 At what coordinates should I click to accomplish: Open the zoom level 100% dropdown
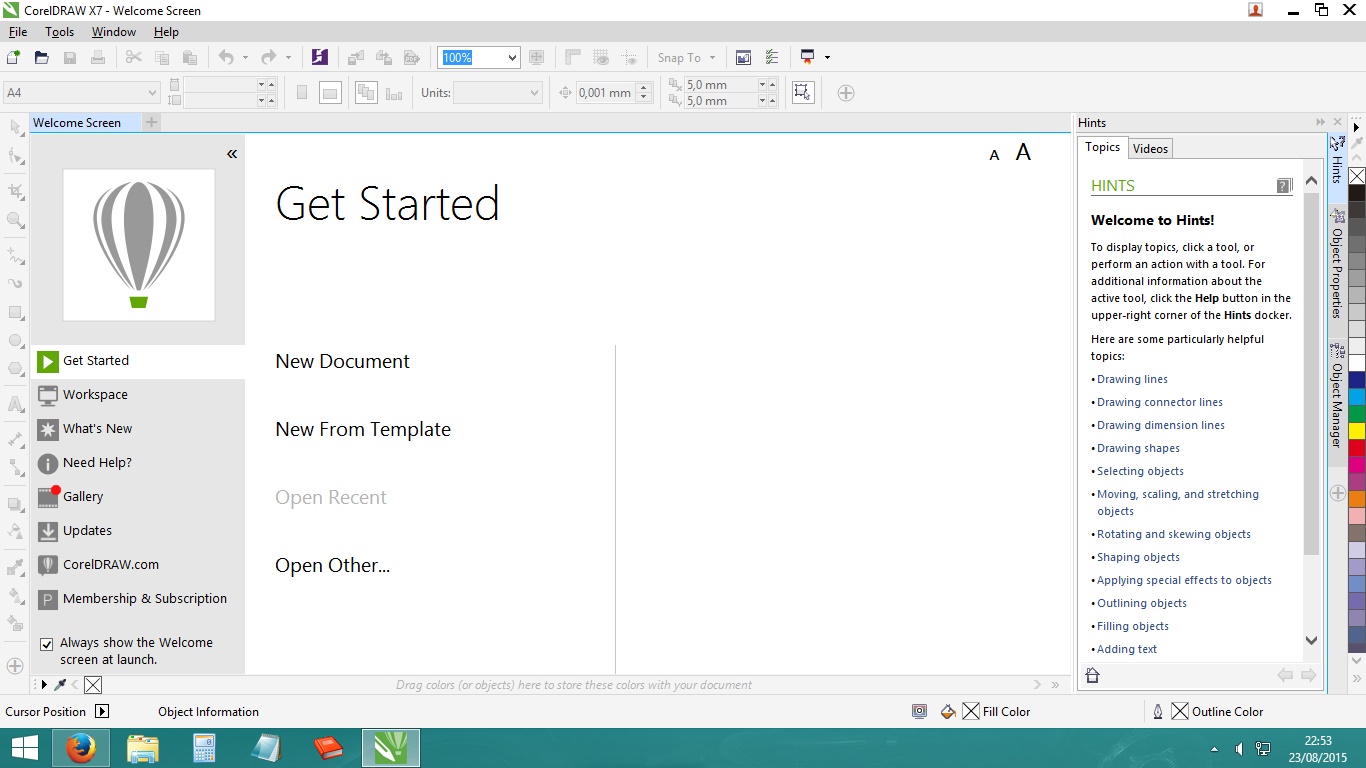coord(512,58)
